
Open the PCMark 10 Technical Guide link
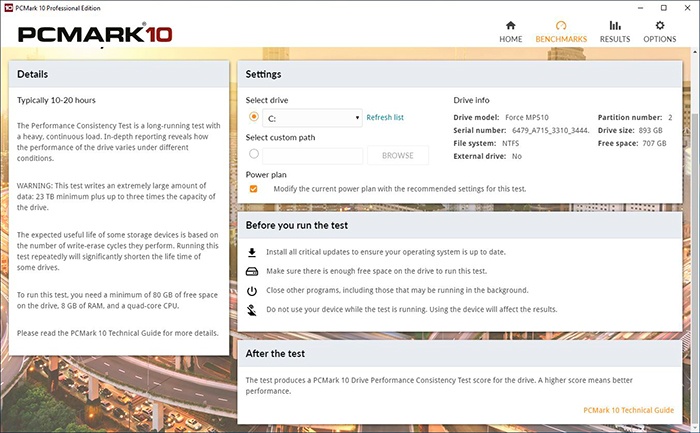pyautogui.click(x=629, y=410)
